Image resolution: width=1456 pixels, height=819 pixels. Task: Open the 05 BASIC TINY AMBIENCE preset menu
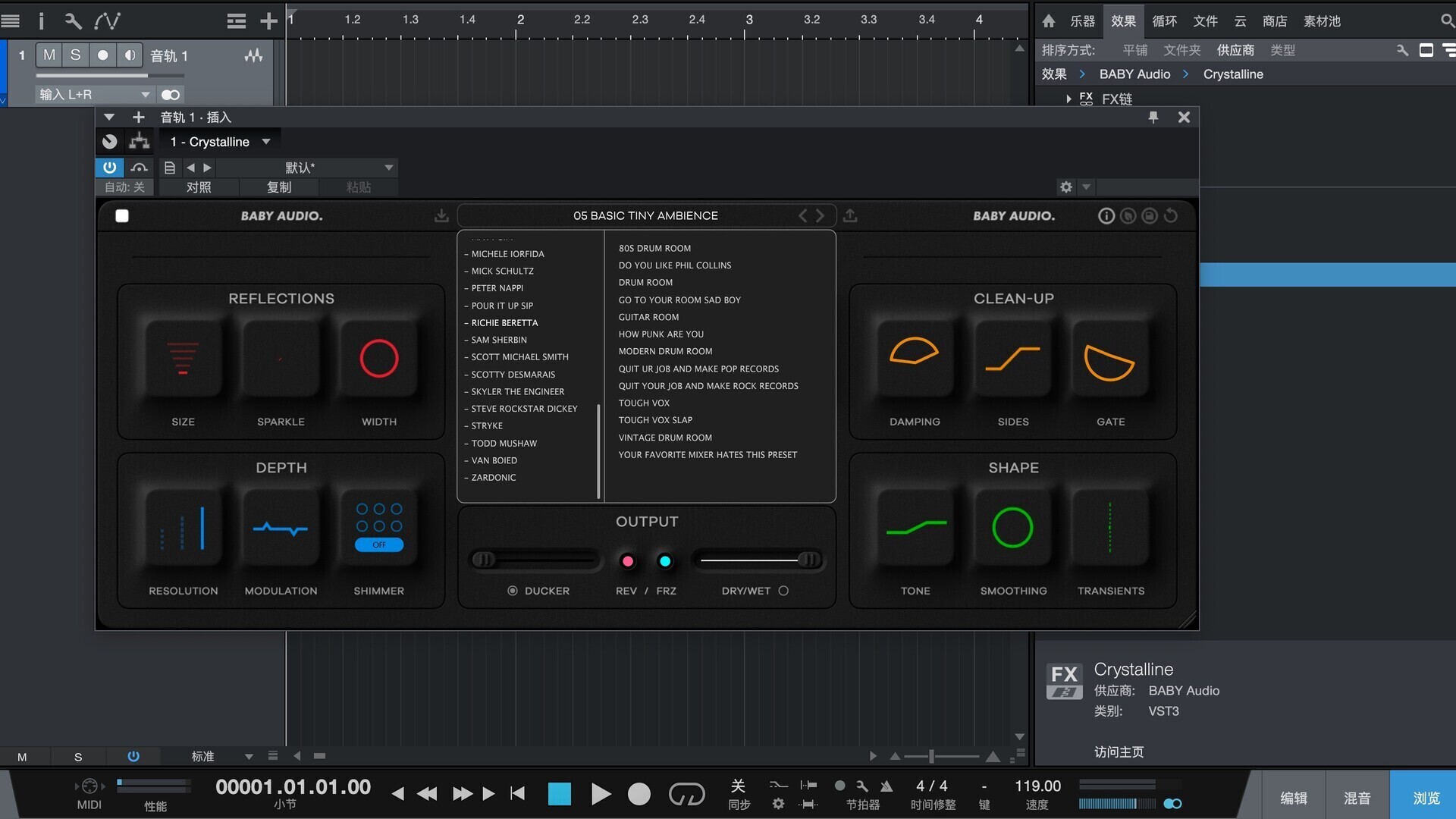[645, 215]
